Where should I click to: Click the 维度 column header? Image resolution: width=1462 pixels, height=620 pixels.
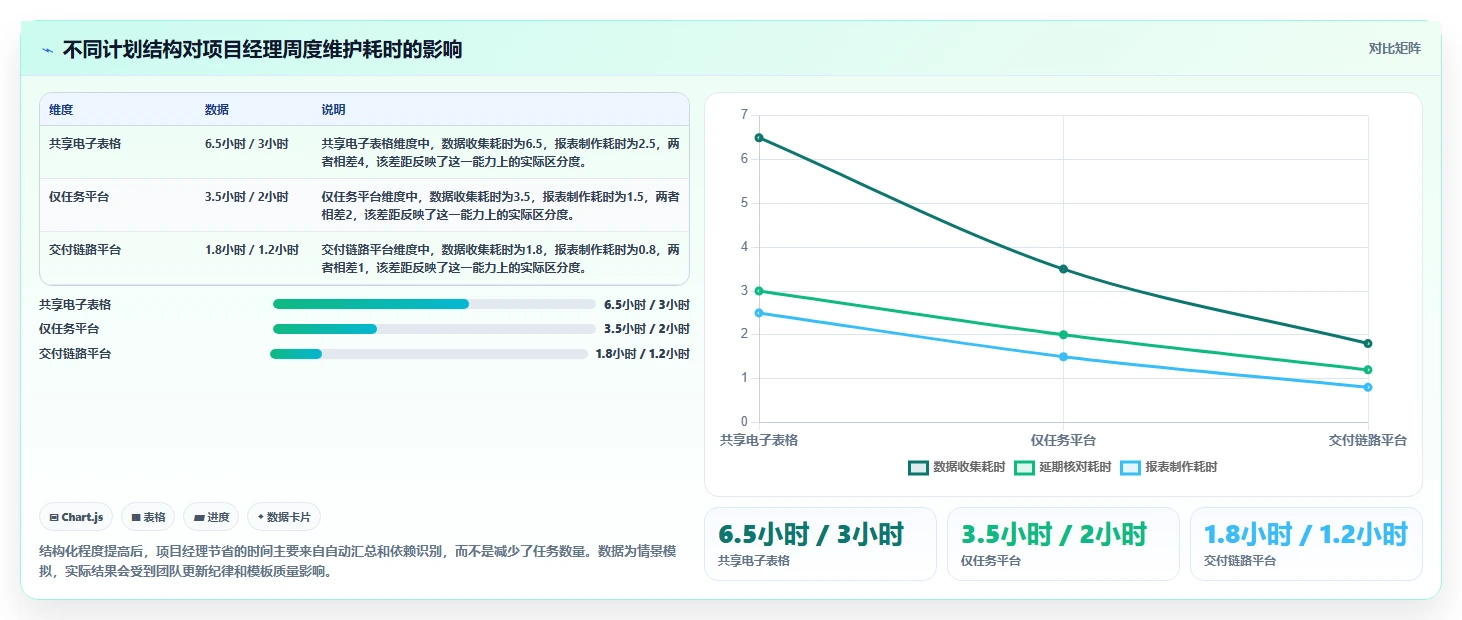point(61,110)
